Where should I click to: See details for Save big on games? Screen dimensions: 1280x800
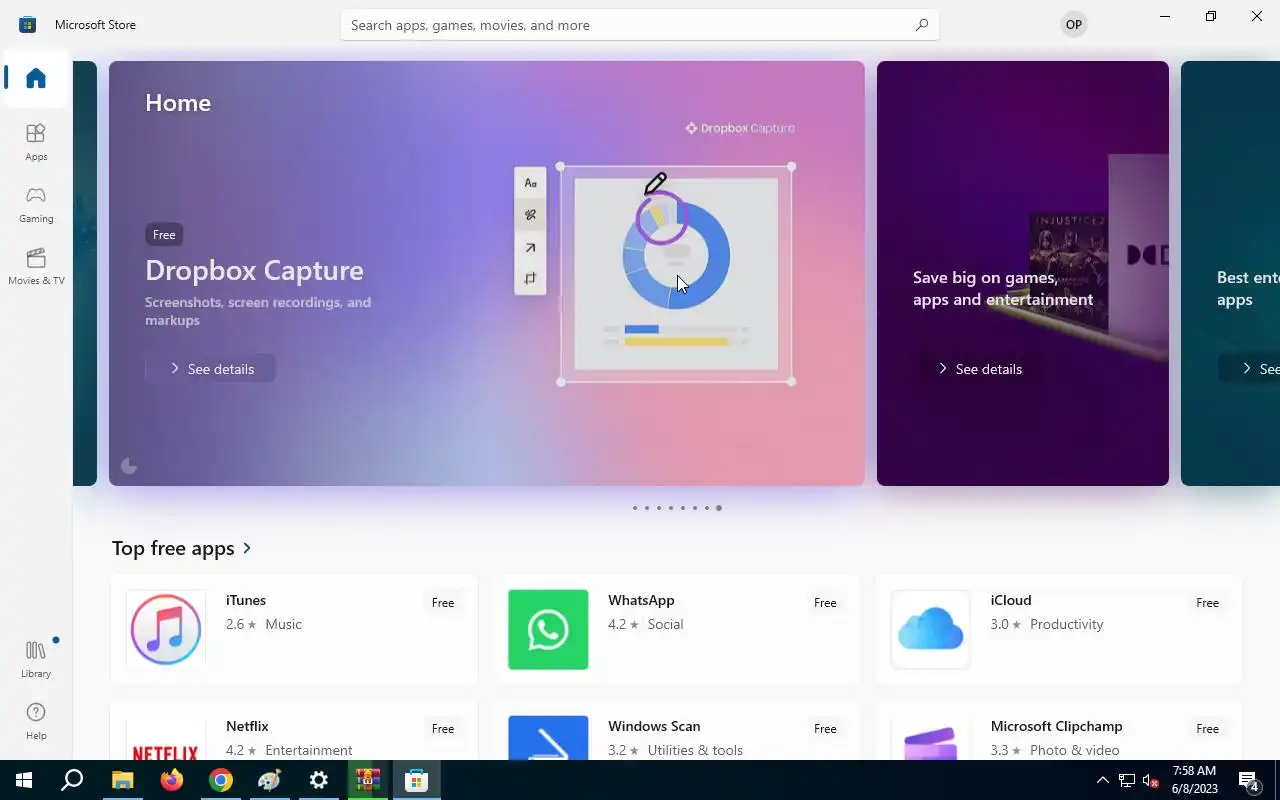point(979,369)
